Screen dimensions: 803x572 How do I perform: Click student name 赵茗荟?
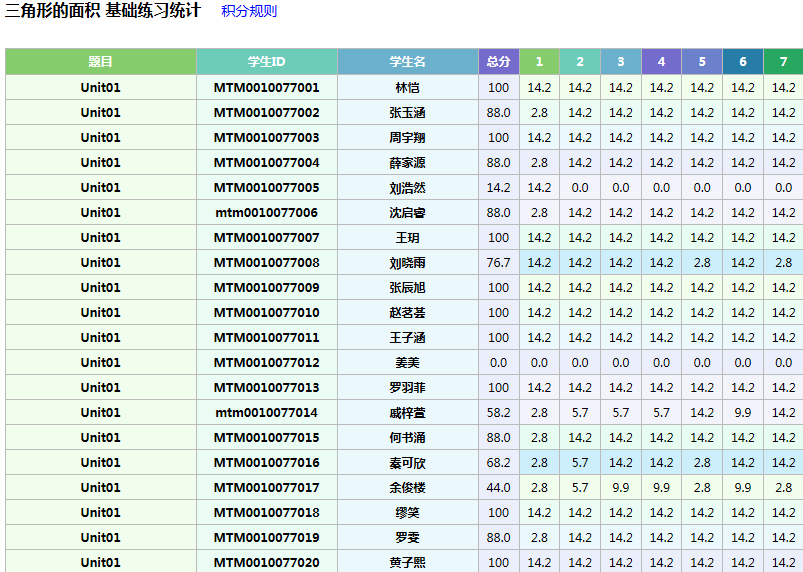[408, 313]
